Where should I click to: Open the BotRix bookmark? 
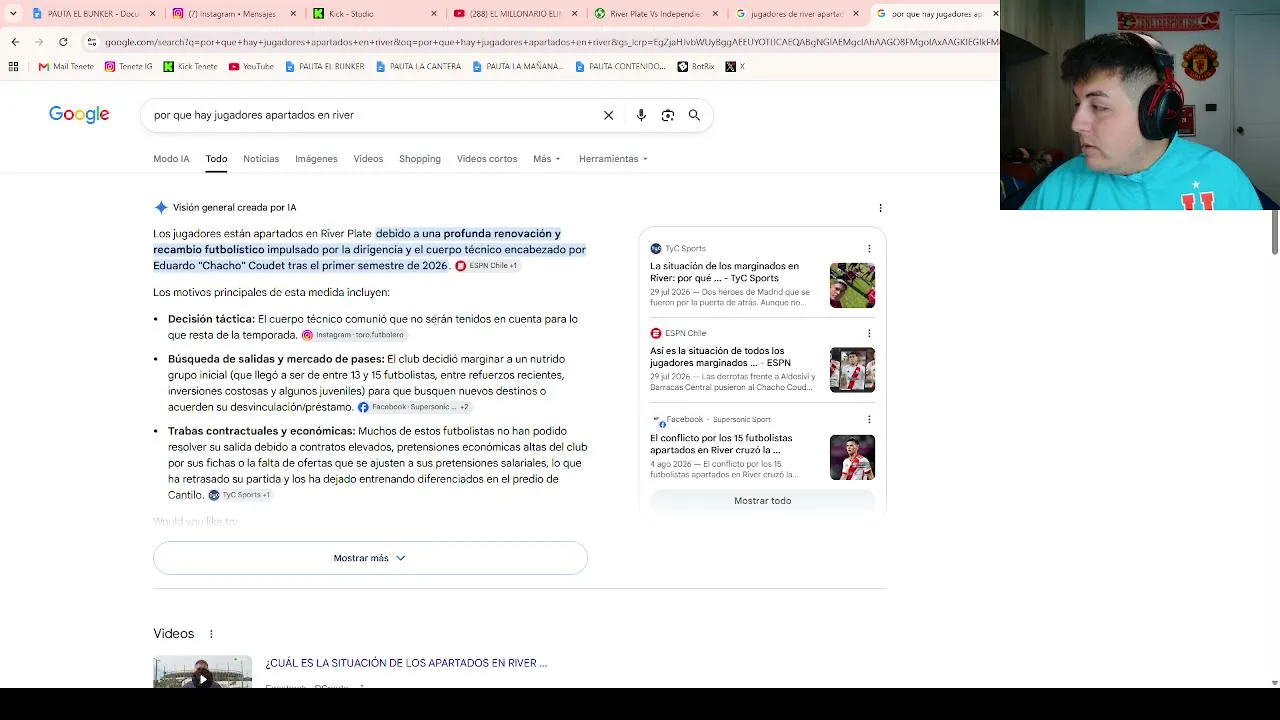coord(696,67)
